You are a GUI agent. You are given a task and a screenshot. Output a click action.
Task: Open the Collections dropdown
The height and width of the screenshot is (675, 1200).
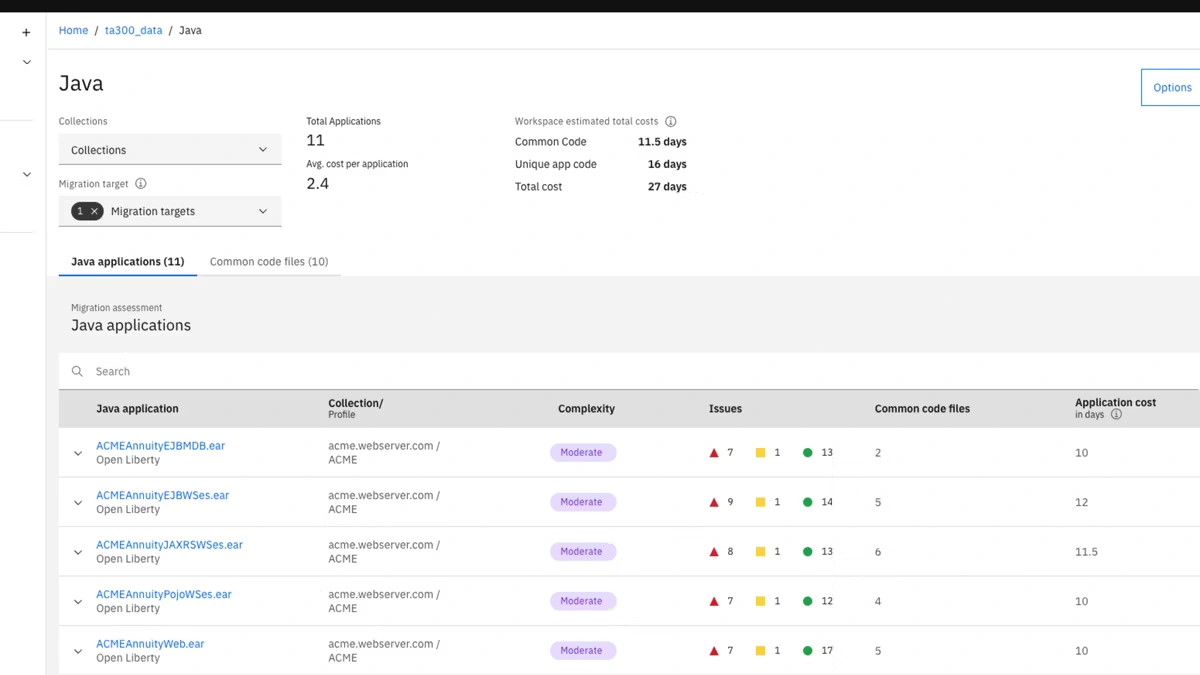170,149
